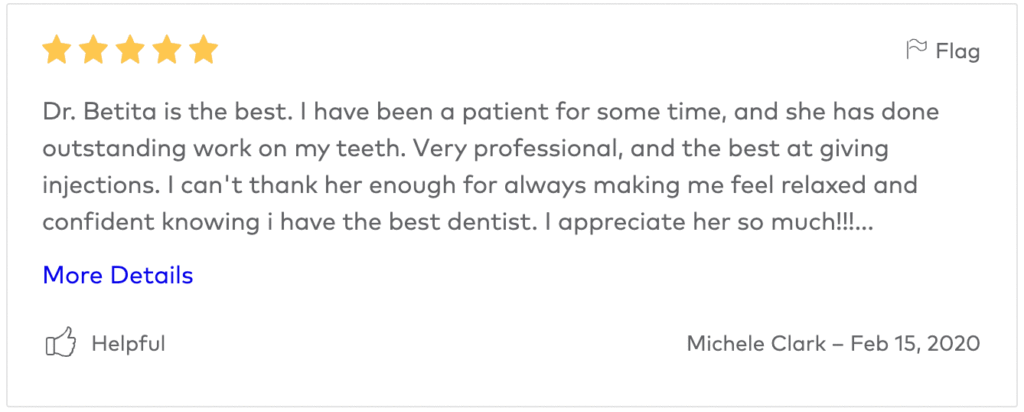This screenshot has width=1024, height=412.
Task: Click the flag icon to report review
Action: [915, 50]
